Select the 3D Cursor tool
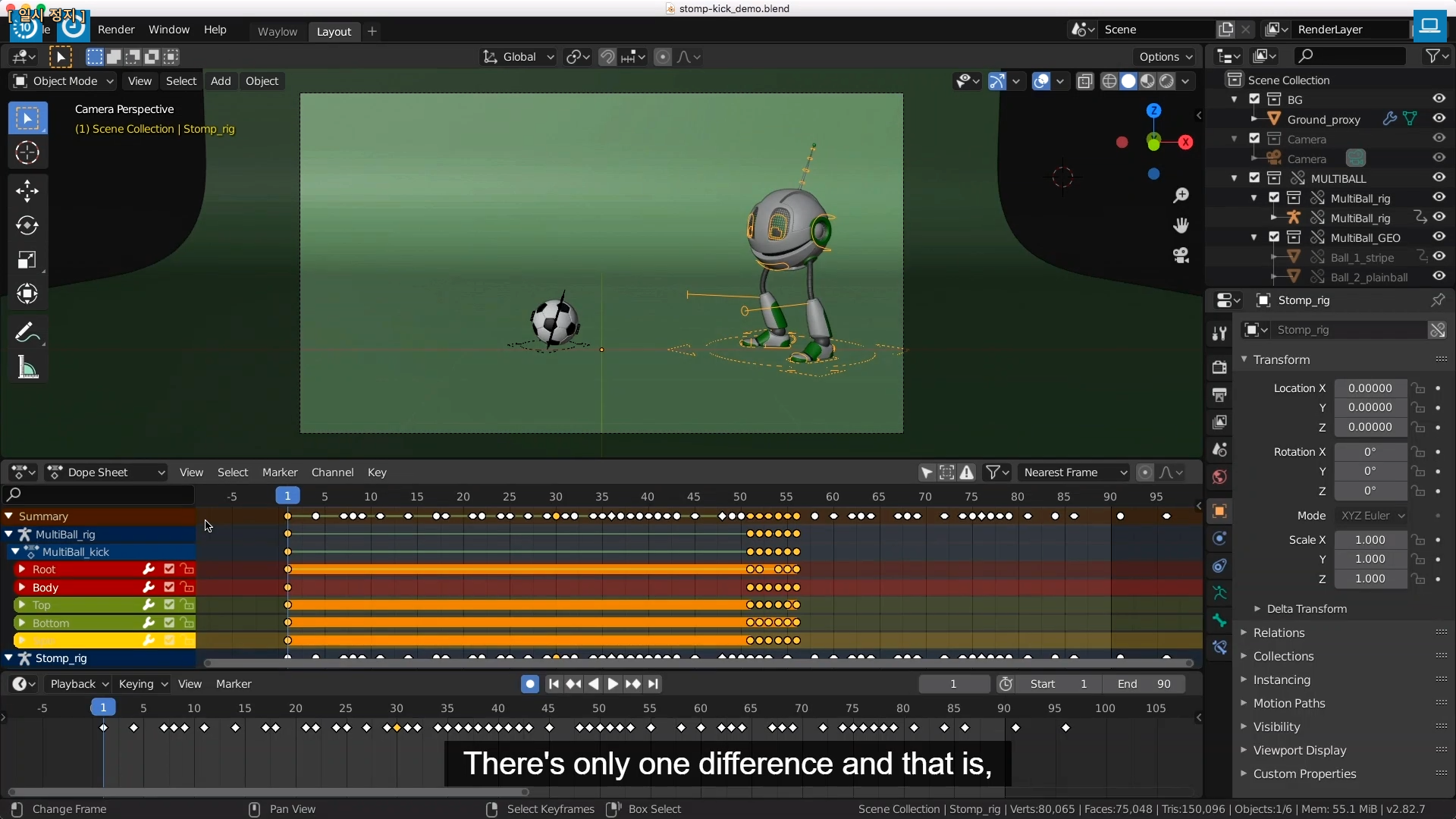Image resolution: width=1456 pixels, height=819 pixels. tap(27, 153)
